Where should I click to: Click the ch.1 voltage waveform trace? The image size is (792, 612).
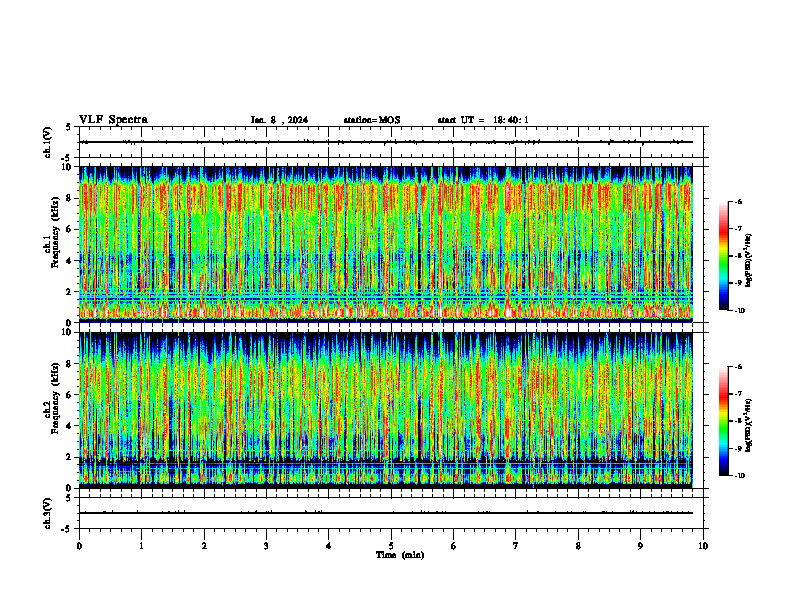(386, 142)
